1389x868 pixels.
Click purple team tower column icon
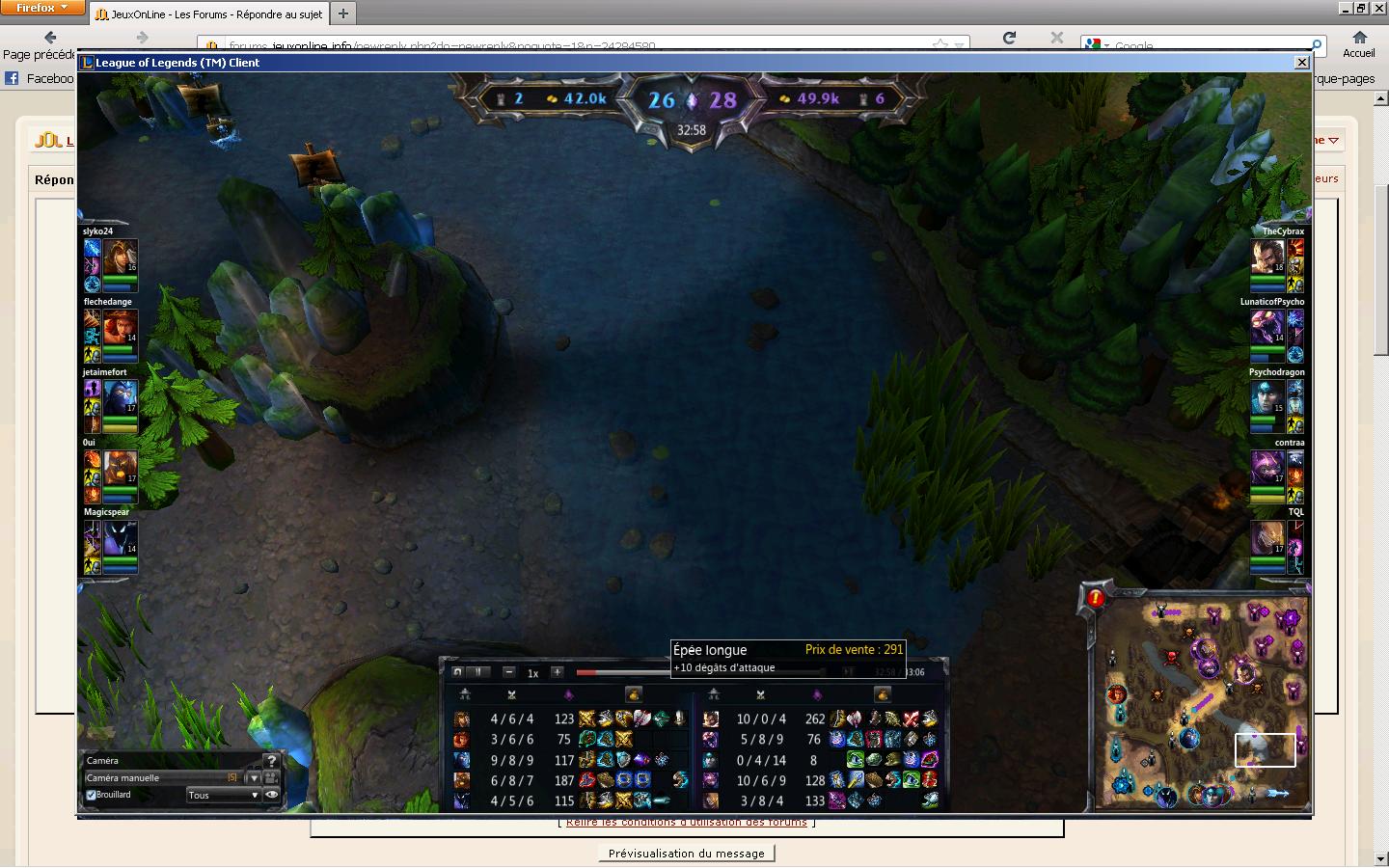(x=714, y=694)
